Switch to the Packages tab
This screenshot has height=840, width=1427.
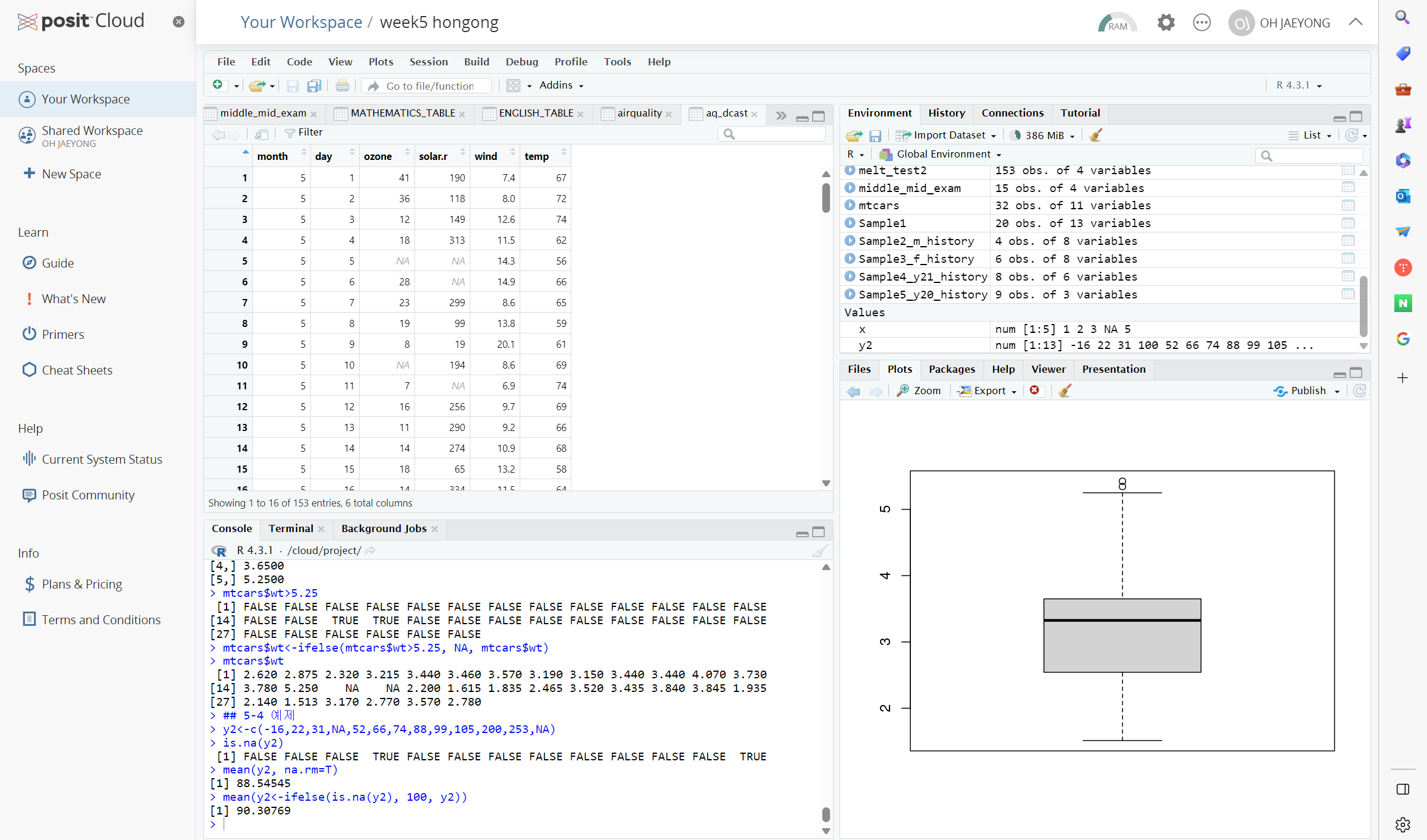[951, 369]
